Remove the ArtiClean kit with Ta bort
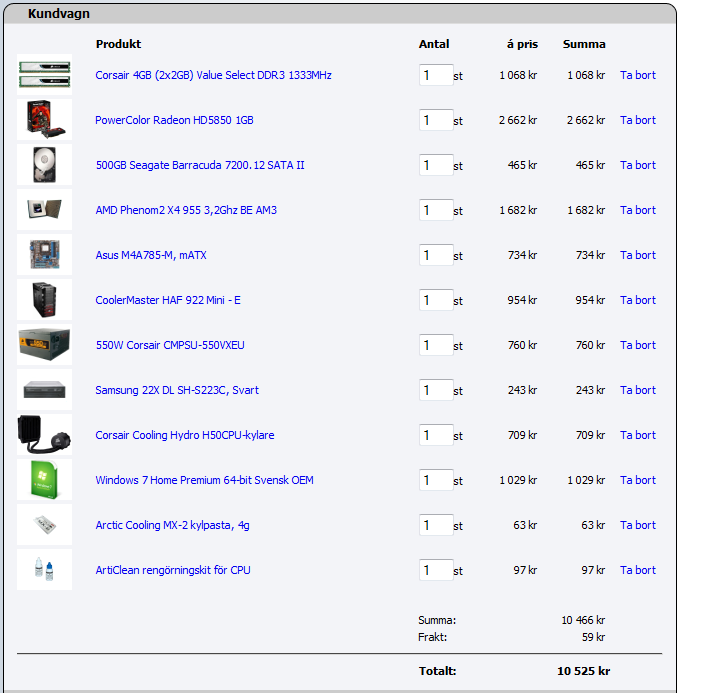The width and height of the screenshot is (719, 693). coord(637,570)
